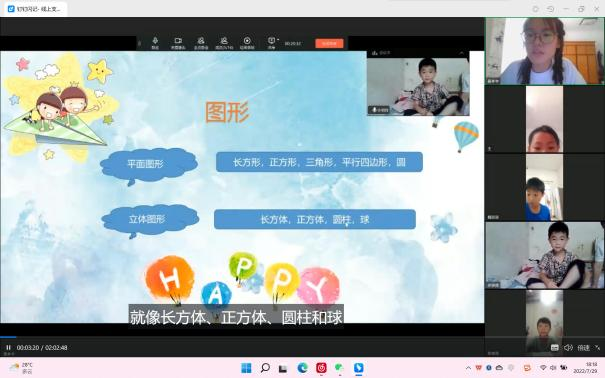Image resolution: width=605 pixels, height=378 pixels.
Task: Click the record meeting icon
Action: [x=247, y=42]
